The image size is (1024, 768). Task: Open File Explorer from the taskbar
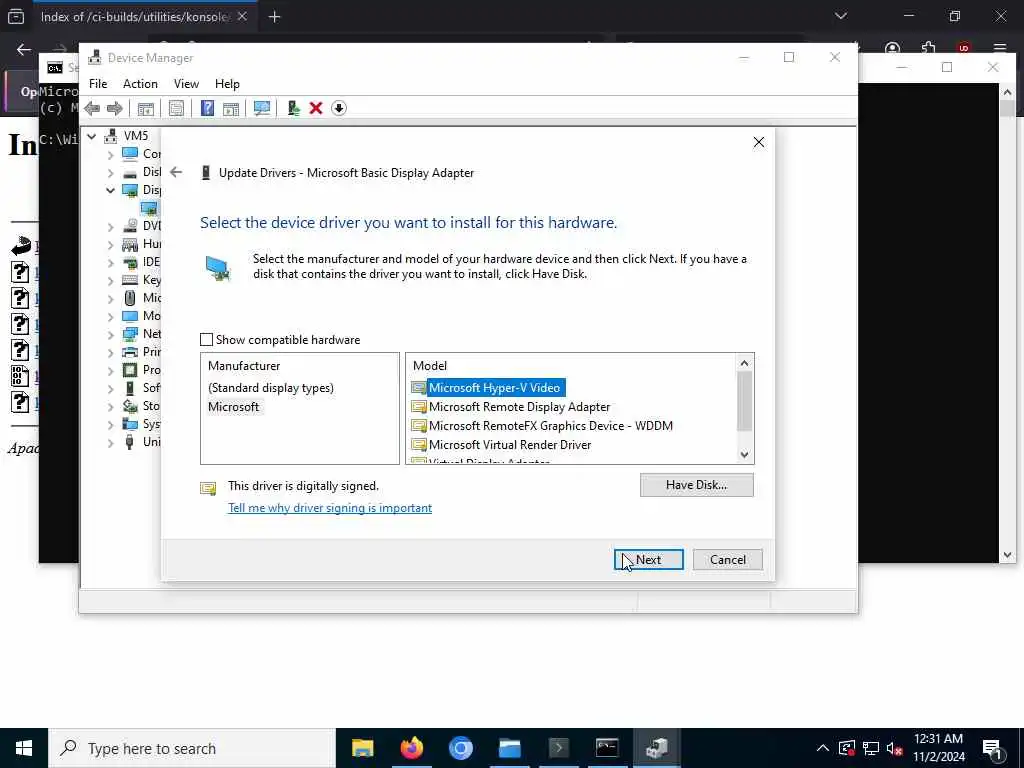click(x=362, y=748)
